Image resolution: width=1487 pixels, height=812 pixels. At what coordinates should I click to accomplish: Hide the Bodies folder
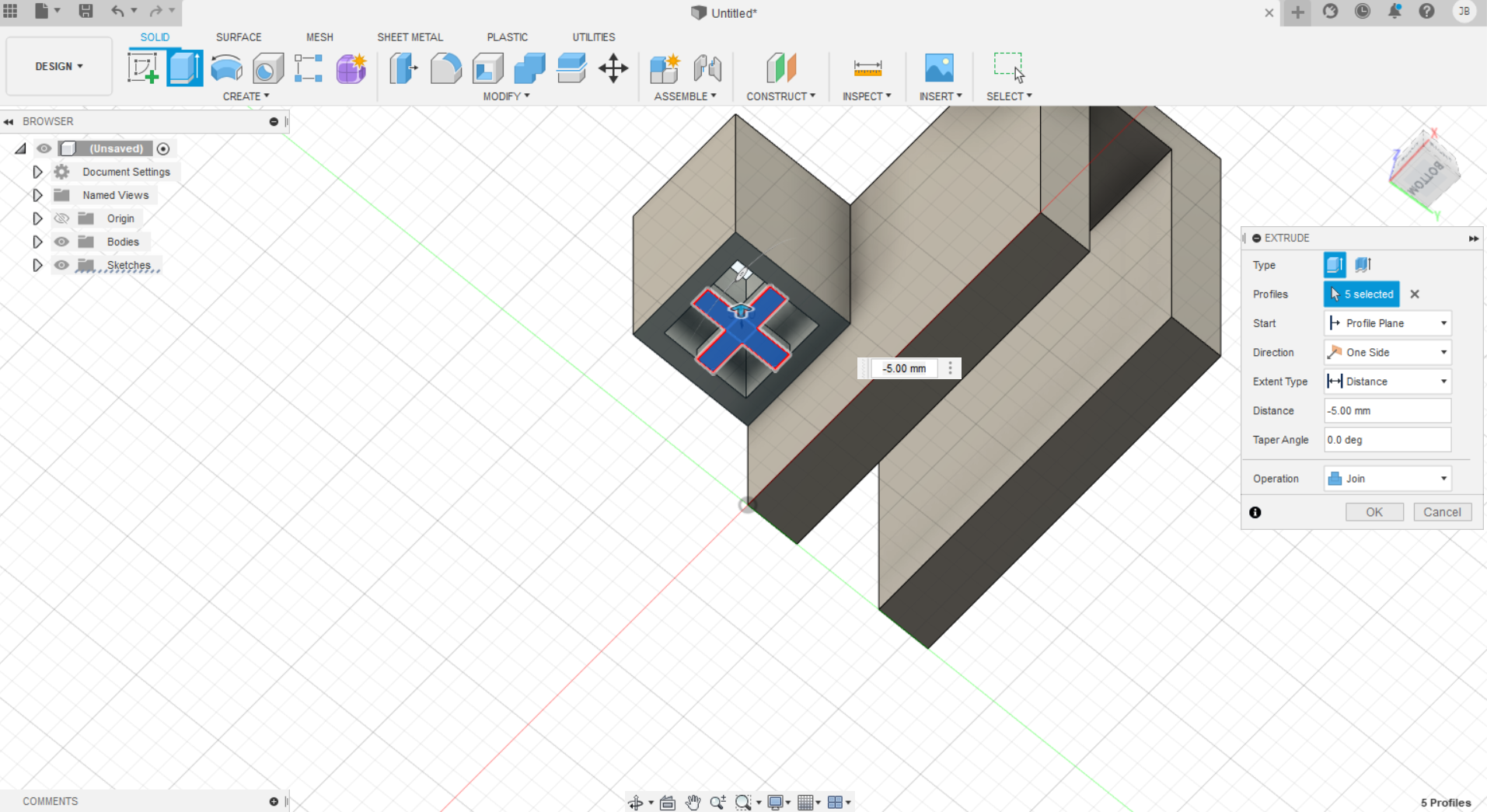pyautogui.click(x=61, y=242)
